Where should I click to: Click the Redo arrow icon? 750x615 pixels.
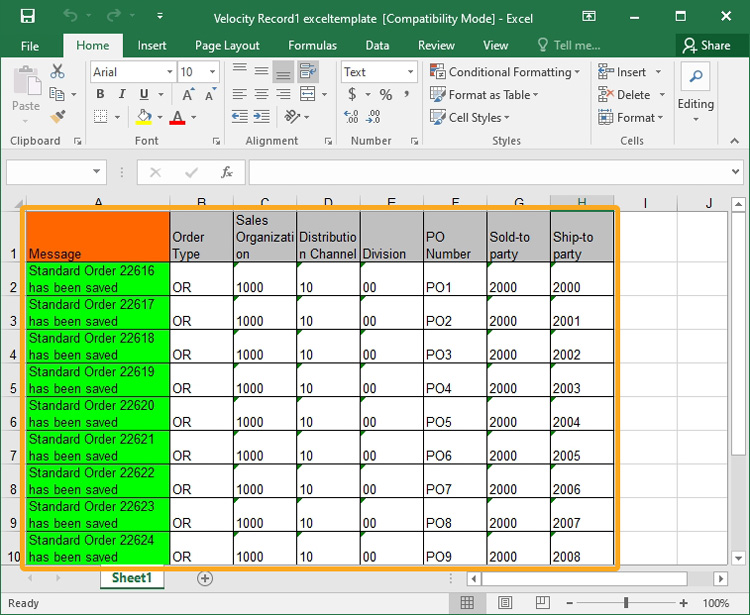pyautogui.click(x=113, y=16)
